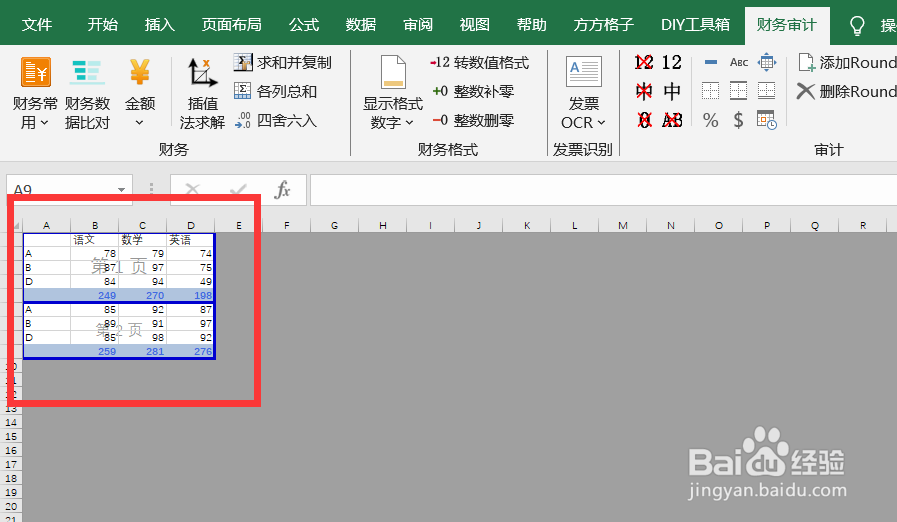Click total cell 276
The image size is (897, 522).
point(190,352)
